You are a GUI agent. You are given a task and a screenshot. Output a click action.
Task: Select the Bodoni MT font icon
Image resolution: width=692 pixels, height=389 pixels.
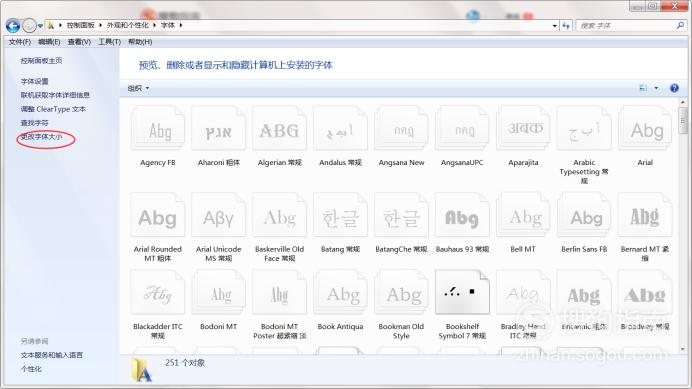click(218, 293)
